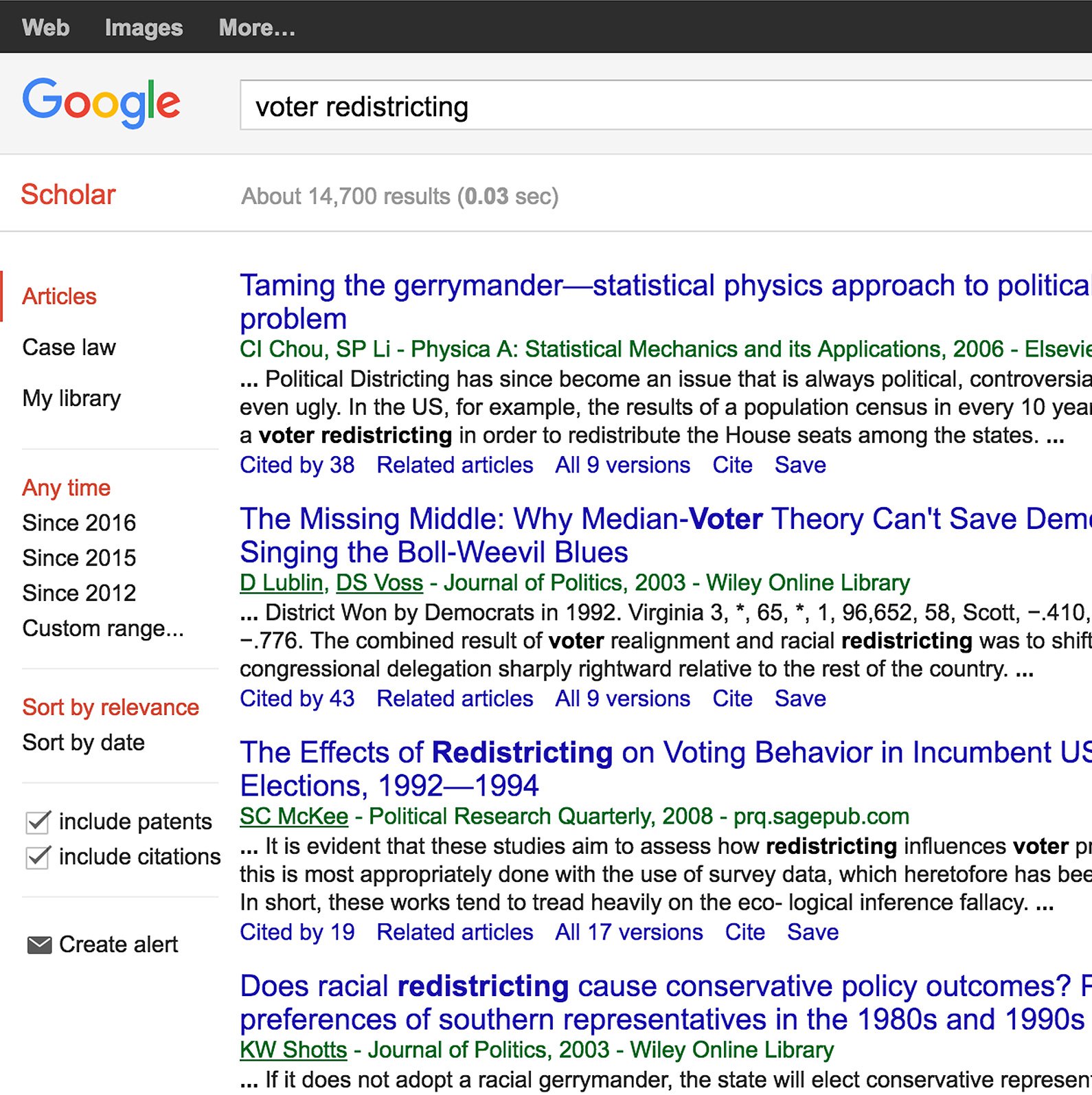Open My library
Viewport: 1092px width, 1095px height.
pyautogui.click(x=71, y=398)
